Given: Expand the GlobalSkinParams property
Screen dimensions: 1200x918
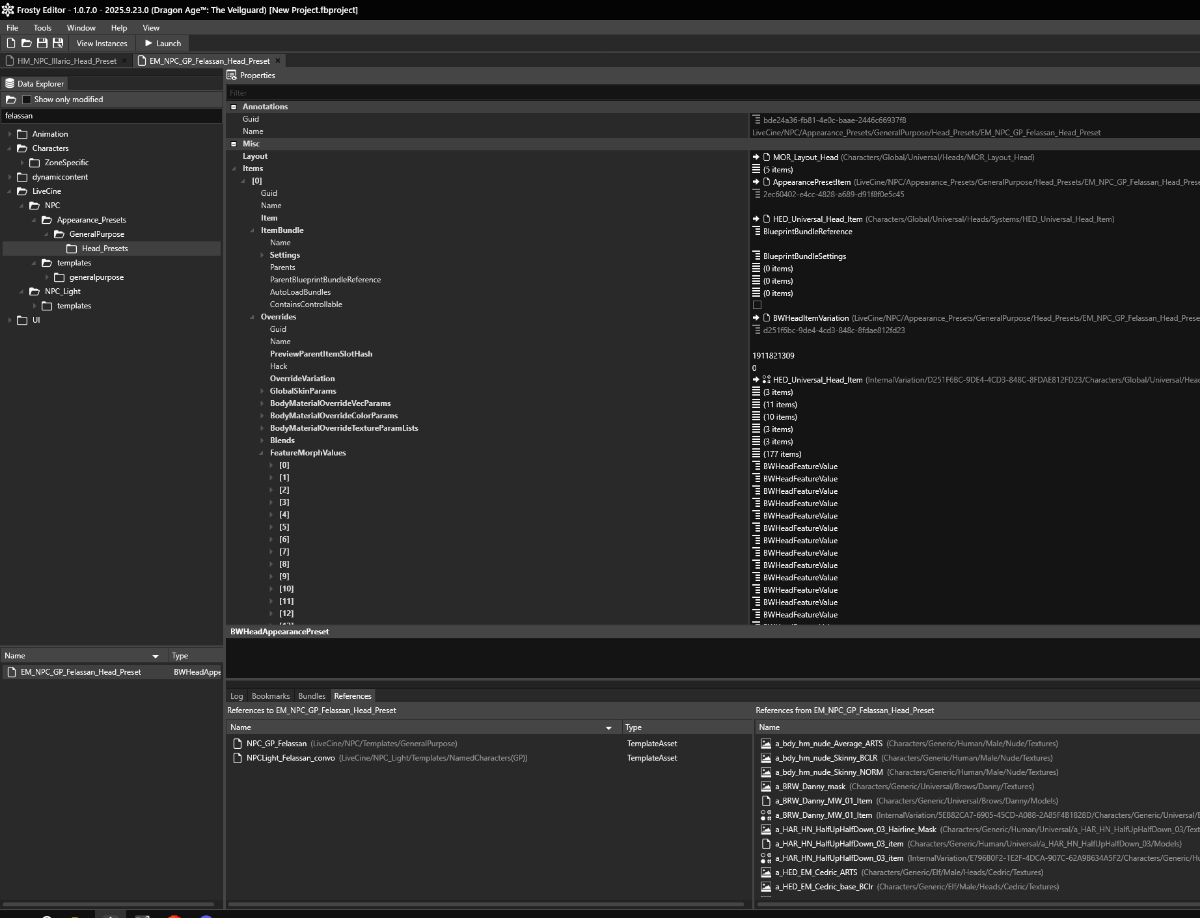Looking at the screenshot, I should point(262,391).
